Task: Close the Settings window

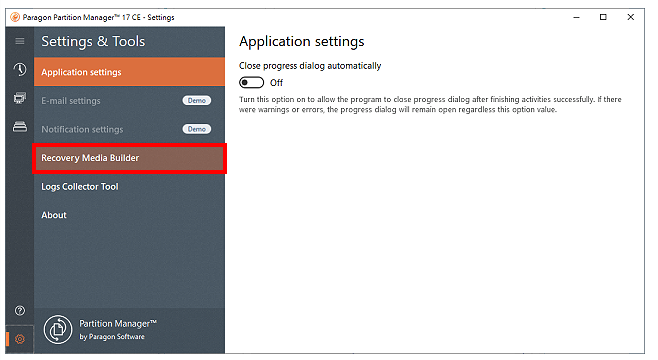Action: point(631,17)
